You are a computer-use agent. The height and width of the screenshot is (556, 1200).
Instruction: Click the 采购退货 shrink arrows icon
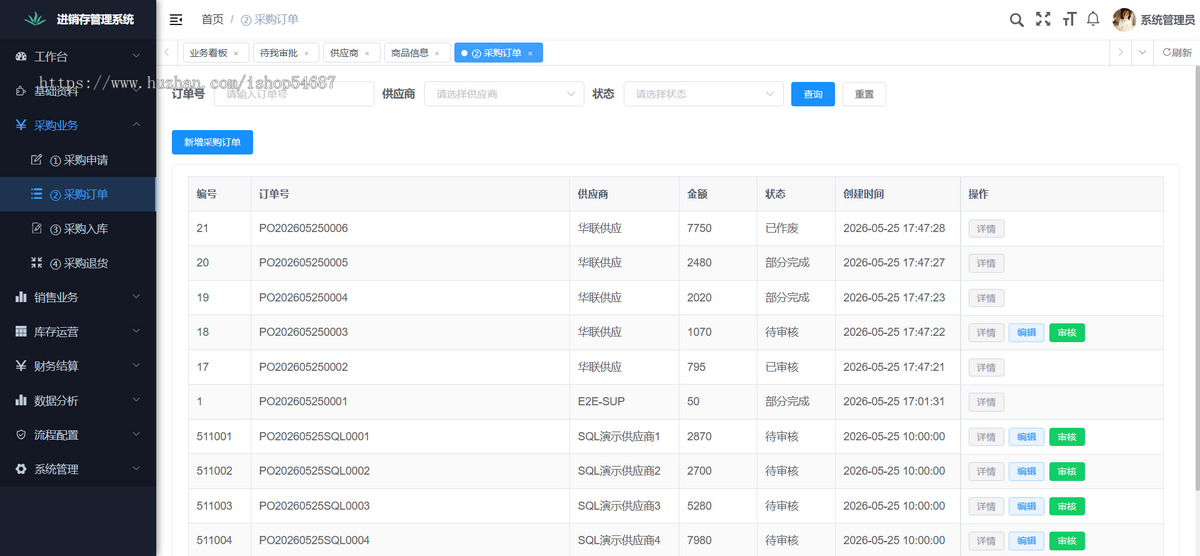click(x=37, y=263)
